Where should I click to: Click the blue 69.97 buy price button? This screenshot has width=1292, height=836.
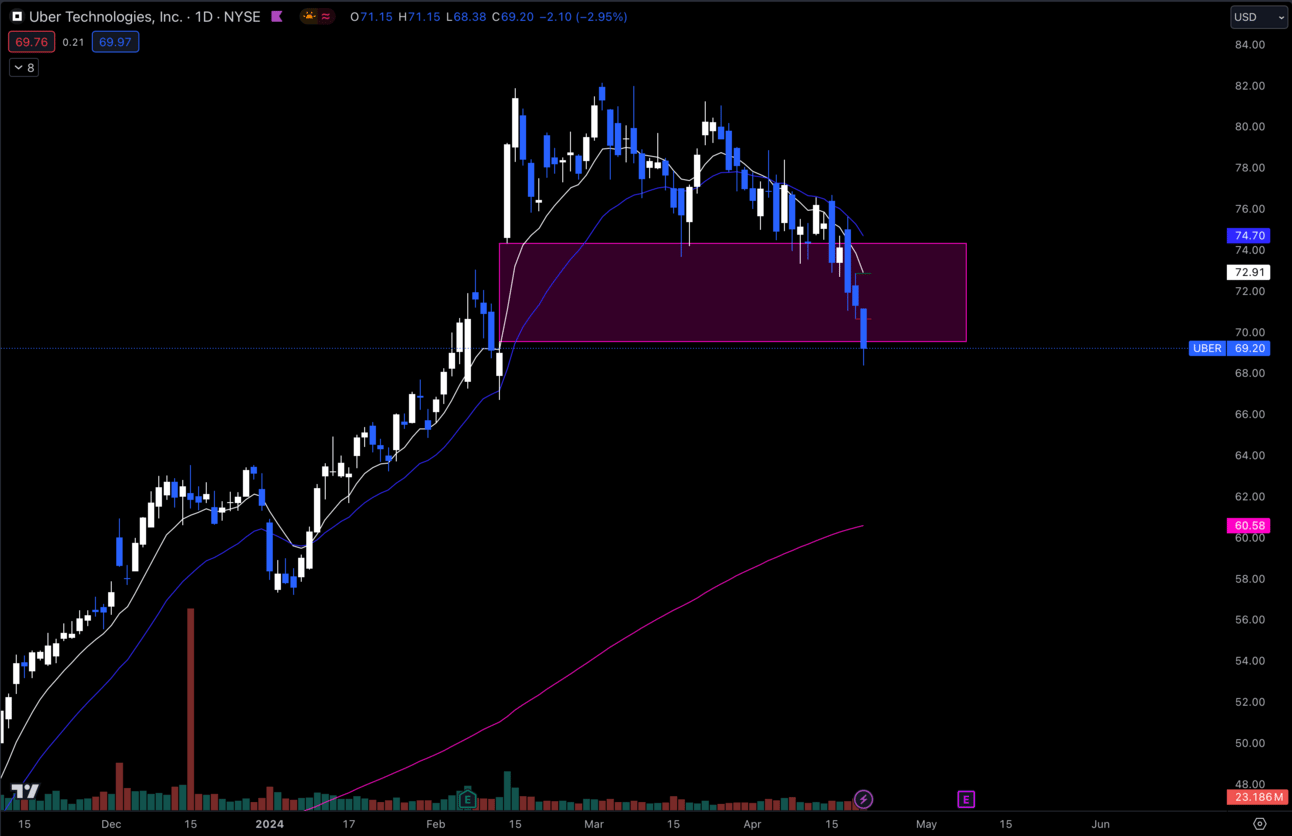pos(115,42)
